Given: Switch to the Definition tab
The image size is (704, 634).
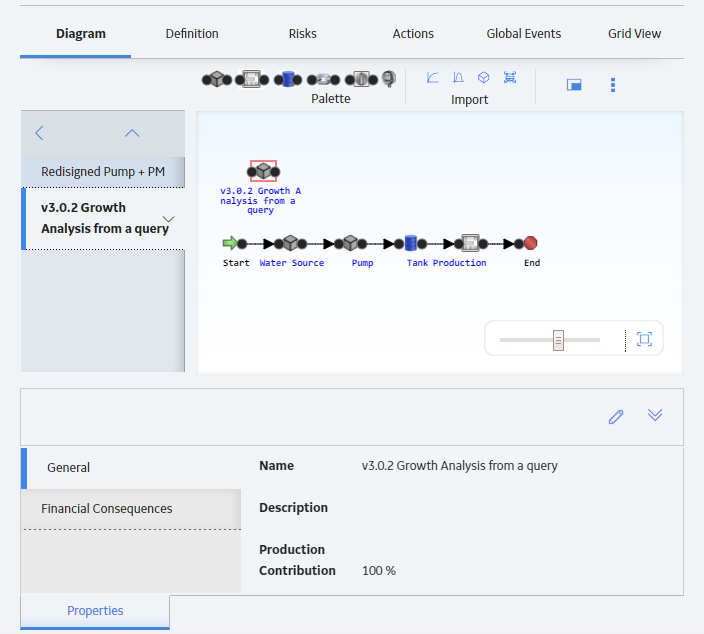Looking at the screenshot, I should [192, 34].
